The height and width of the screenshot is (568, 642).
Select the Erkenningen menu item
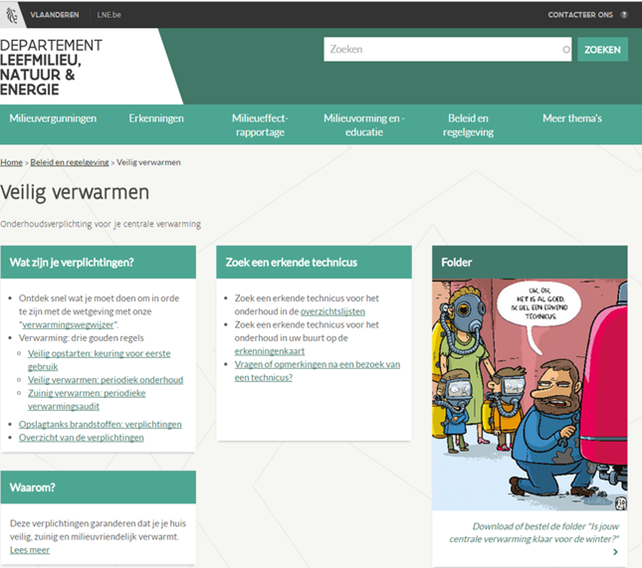click(x=156, y=118)
